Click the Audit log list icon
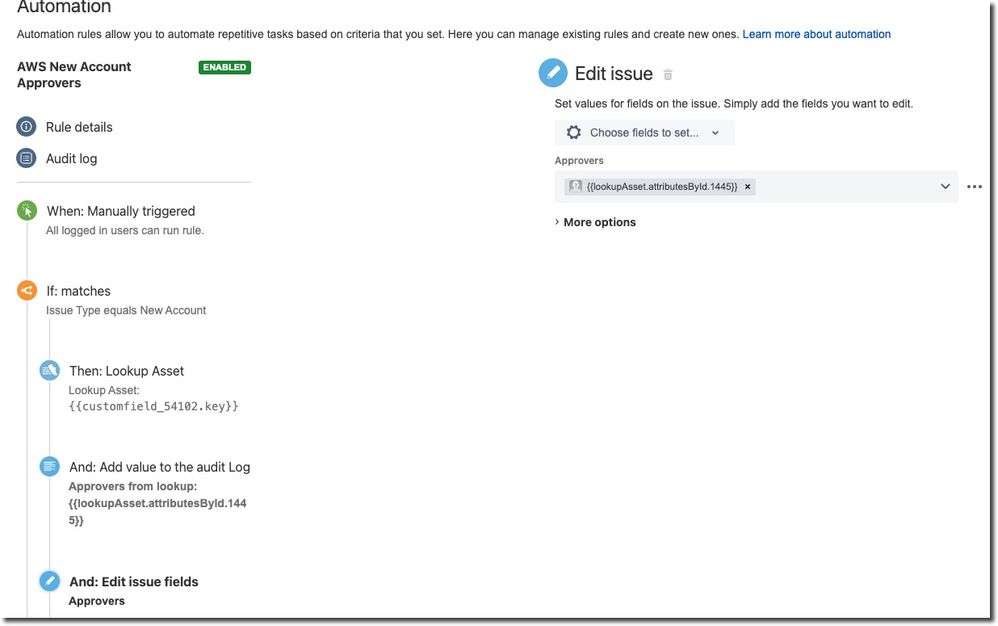Screen dimensions: 998x626 26,158
